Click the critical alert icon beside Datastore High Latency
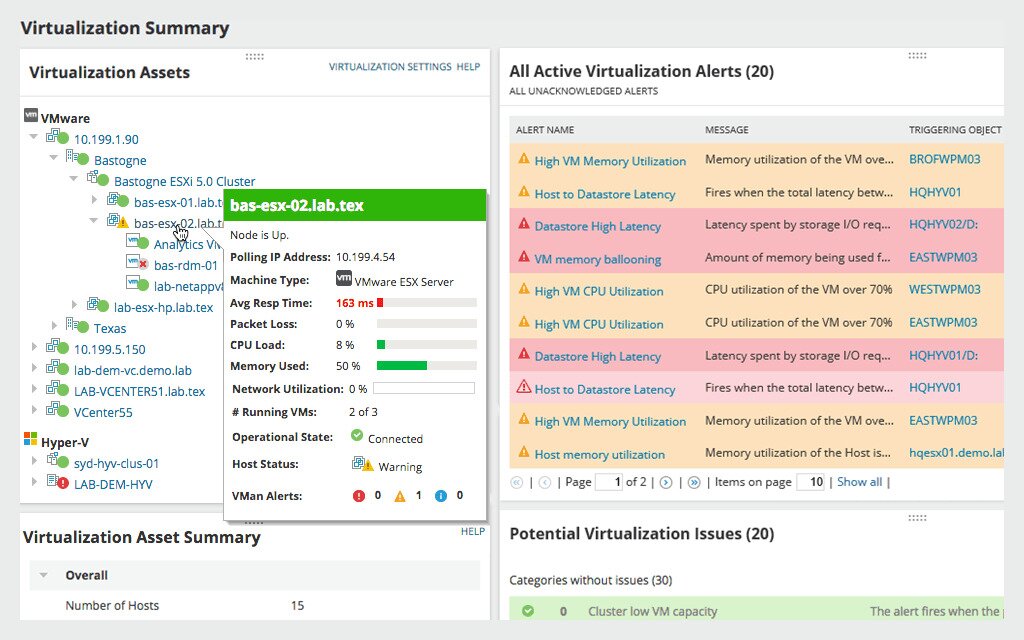This screenshot has height=640, width=1024. point(525,226)
